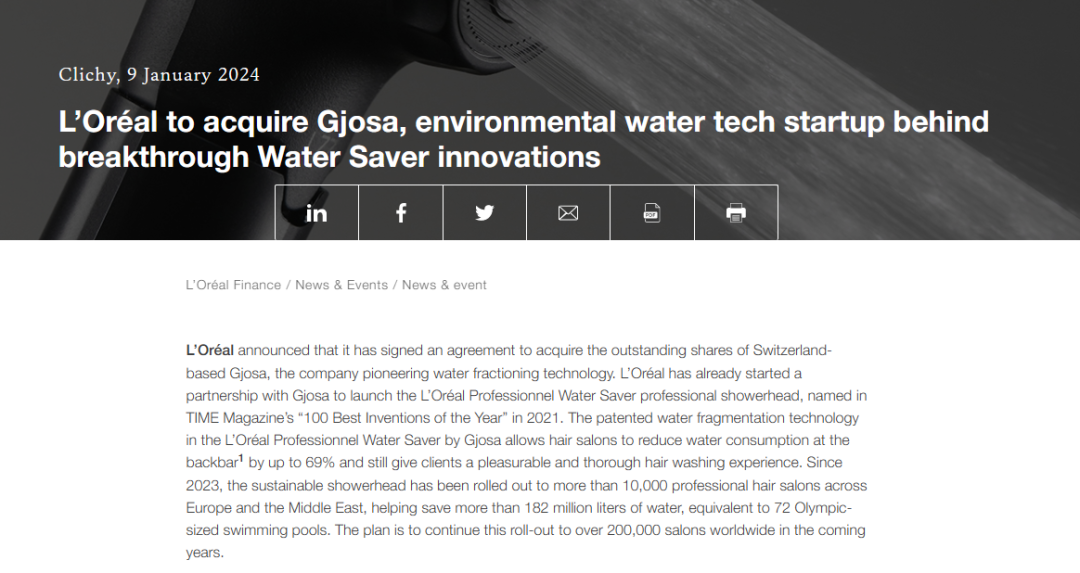This screenshot has width=1080, height=573.
Task: Click the bold L'Oréal word opening the paragraph
Action: 210,350
